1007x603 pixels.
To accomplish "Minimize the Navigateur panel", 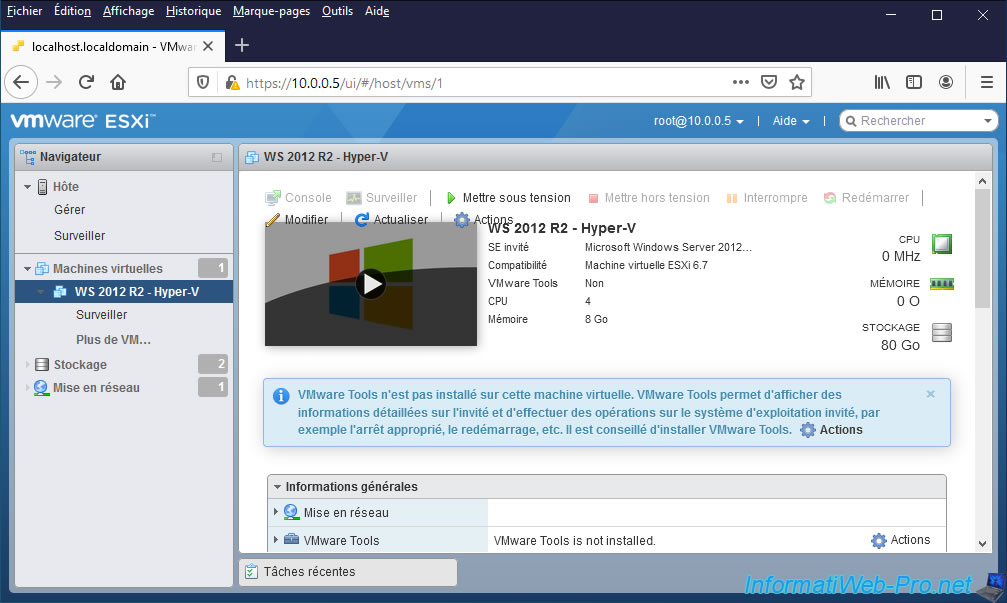I will [x=217, y=157].
